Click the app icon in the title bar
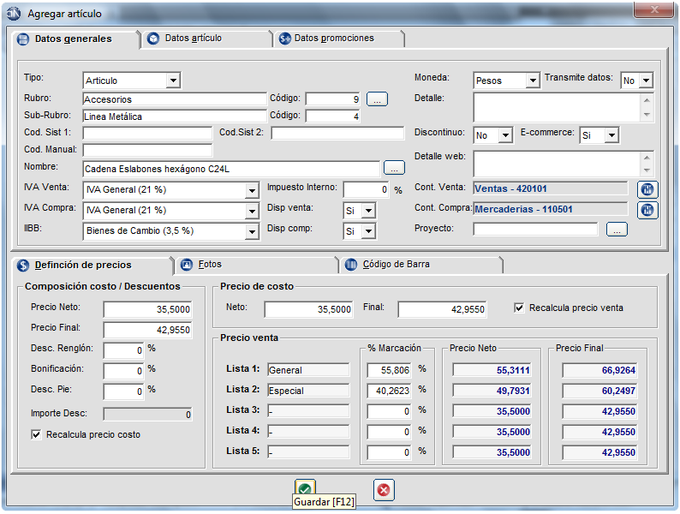The width and height of the screenshot is (680, 514). point(13,13)
